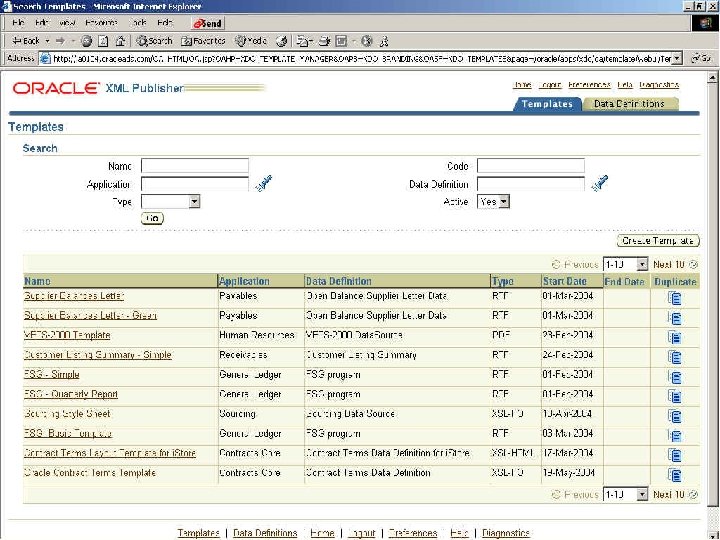720x540 pixels.
Task: Print the page using the toolbar icon
Action: pyautogui.click(x=325, y=41)
